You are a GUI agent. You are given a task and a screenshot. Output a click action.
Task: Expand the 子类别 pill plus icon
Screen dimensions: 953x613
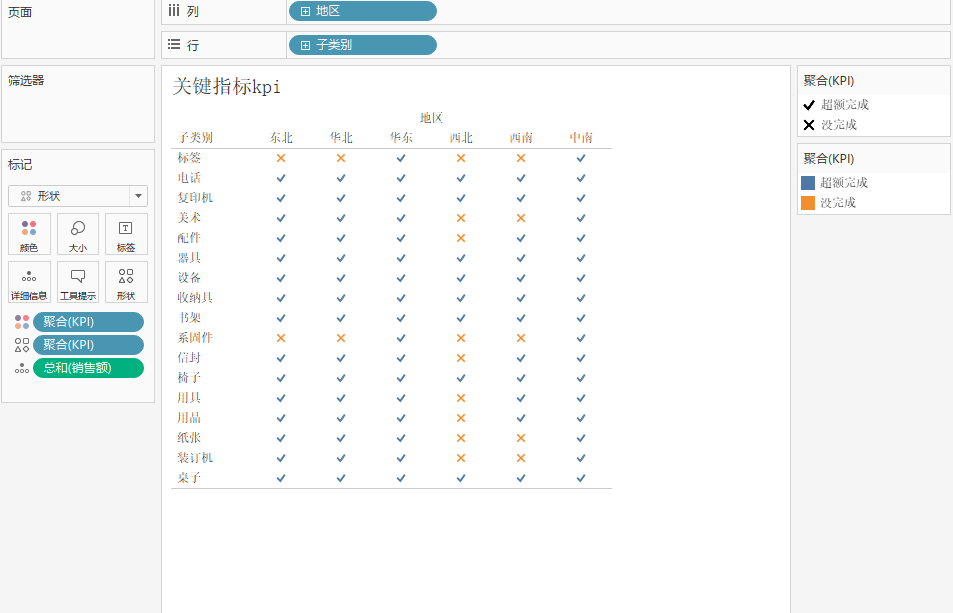pos(305,45)
